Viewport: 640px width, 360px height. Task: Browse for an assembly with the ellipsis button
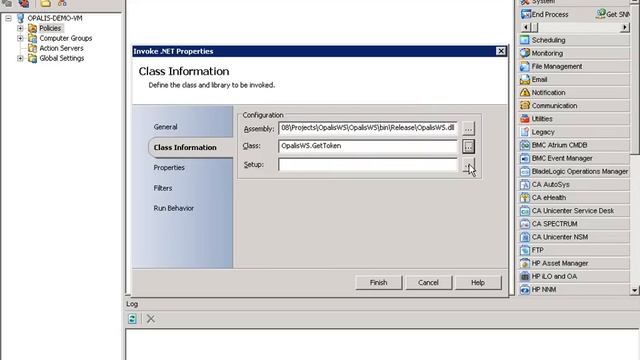tap(468, 129)
